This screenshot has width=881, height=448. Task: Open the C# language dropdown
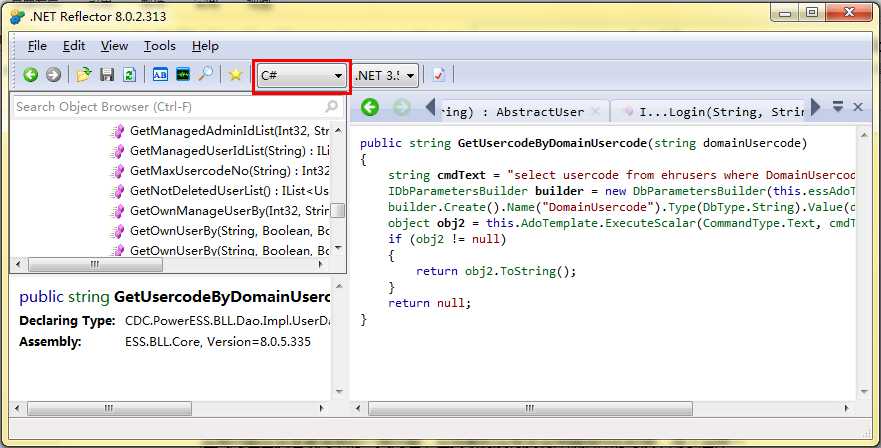click(x=302, y=75)
